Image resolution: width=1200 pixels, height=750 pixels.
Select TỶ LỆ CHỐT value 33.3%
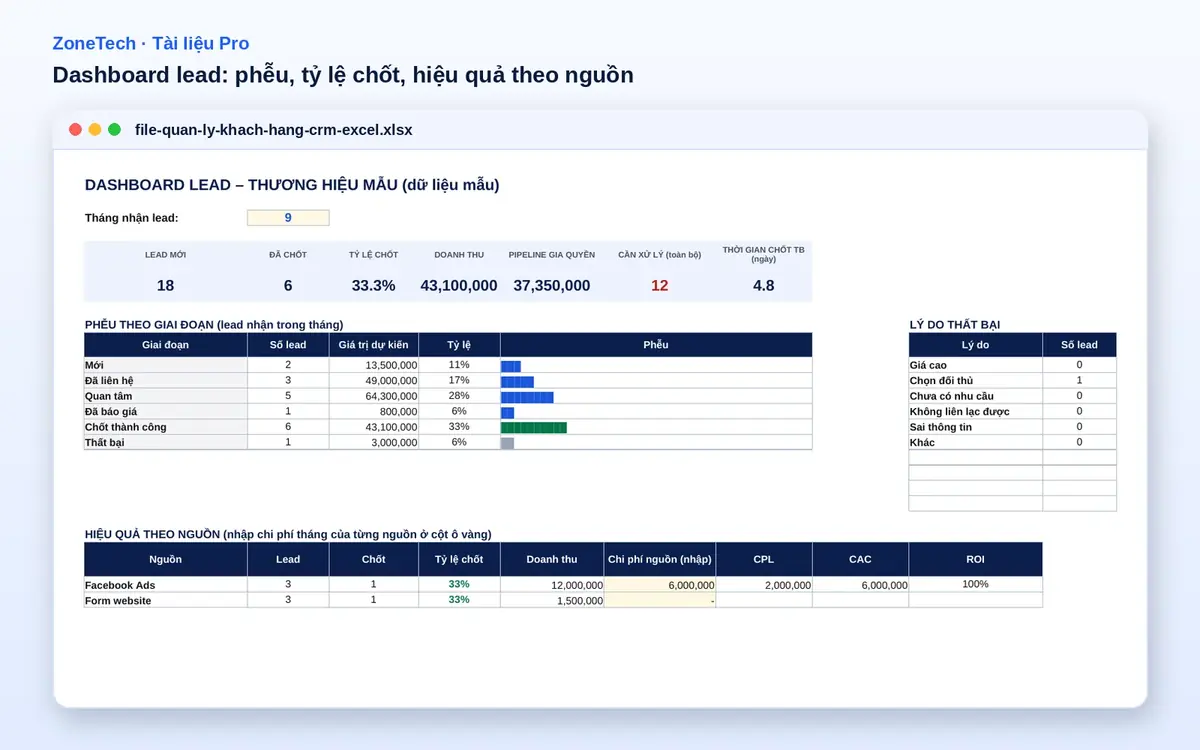click(373, 285)
